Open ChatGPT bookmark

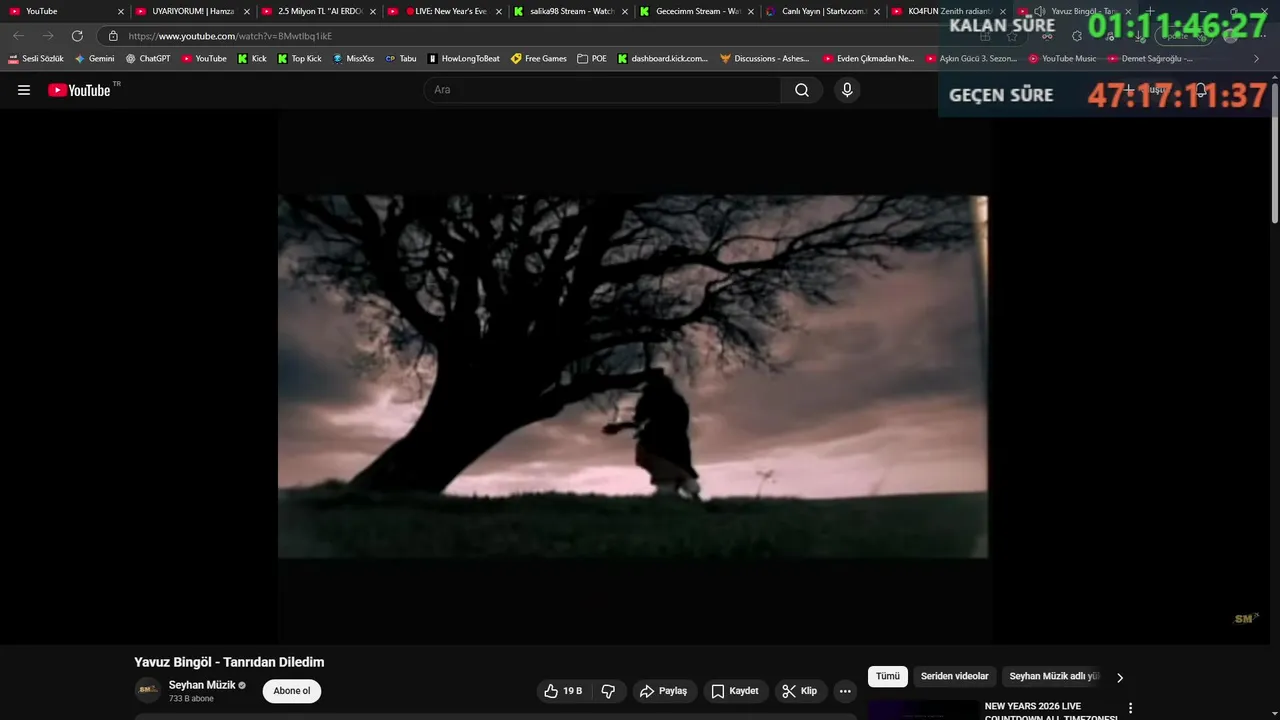(148, 59)
